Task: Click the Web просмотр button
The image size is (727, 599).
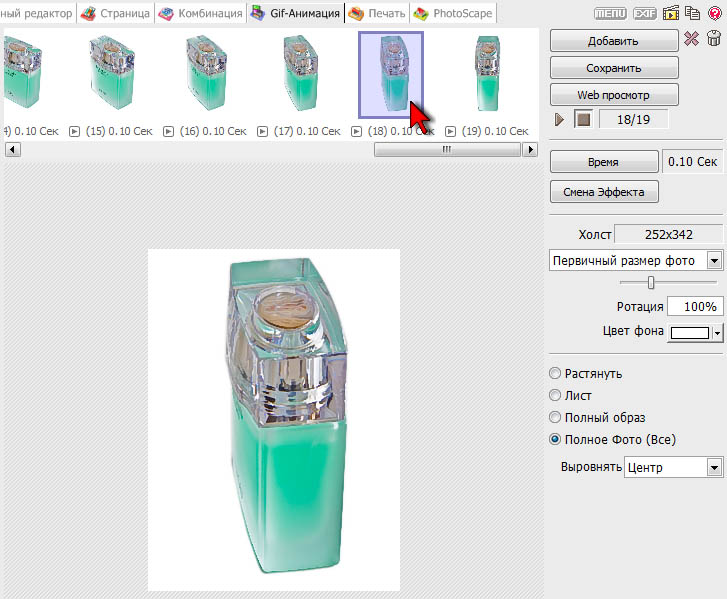Action: [x=614, y=95]
